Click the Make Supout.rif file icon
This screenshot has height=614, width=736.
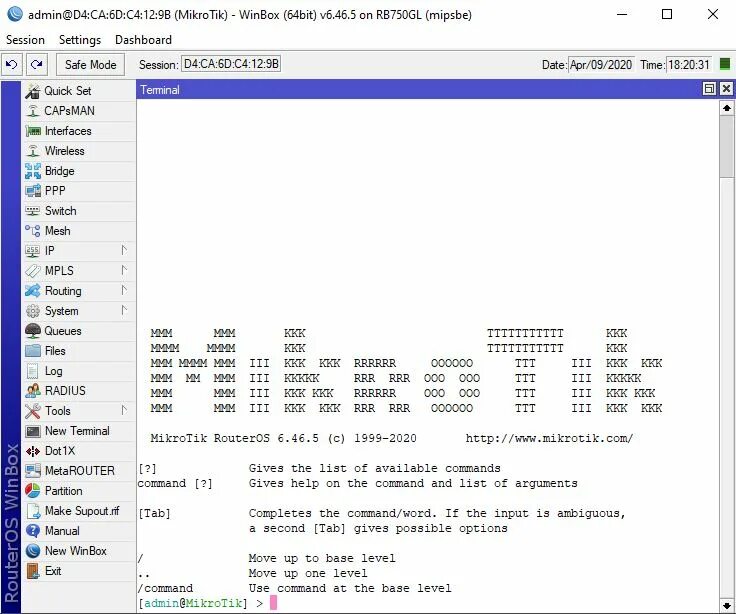32,511
